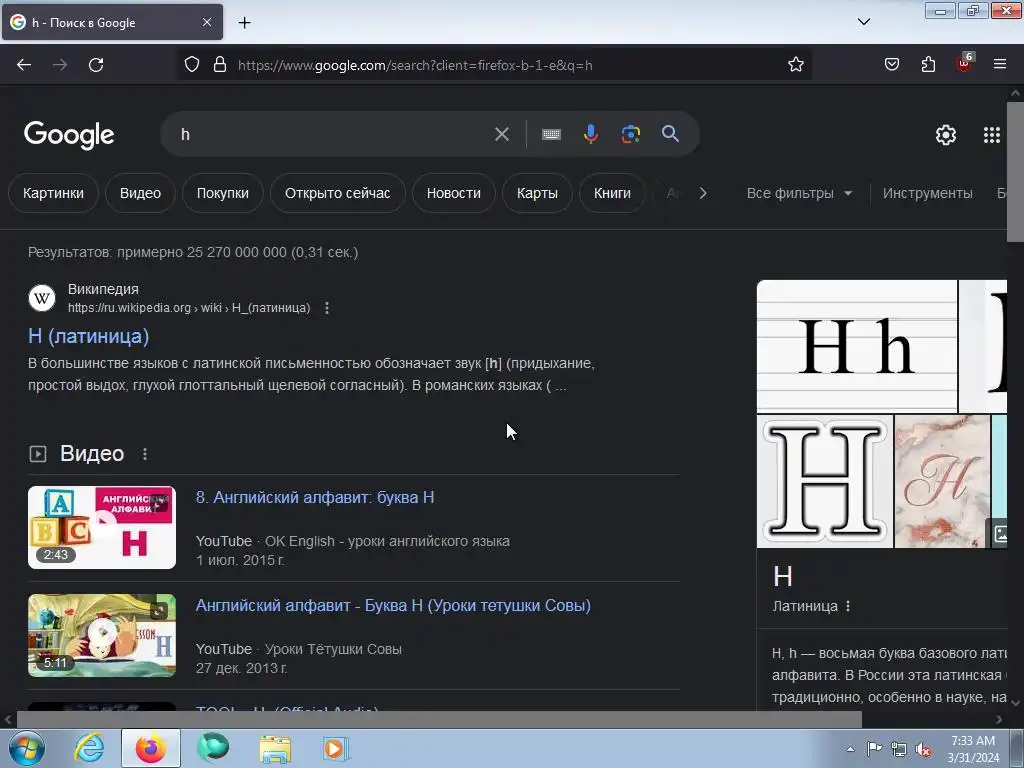The image size is (1024, 768).
Task: Open the Pocket save icon
Action: coord(892,64)
